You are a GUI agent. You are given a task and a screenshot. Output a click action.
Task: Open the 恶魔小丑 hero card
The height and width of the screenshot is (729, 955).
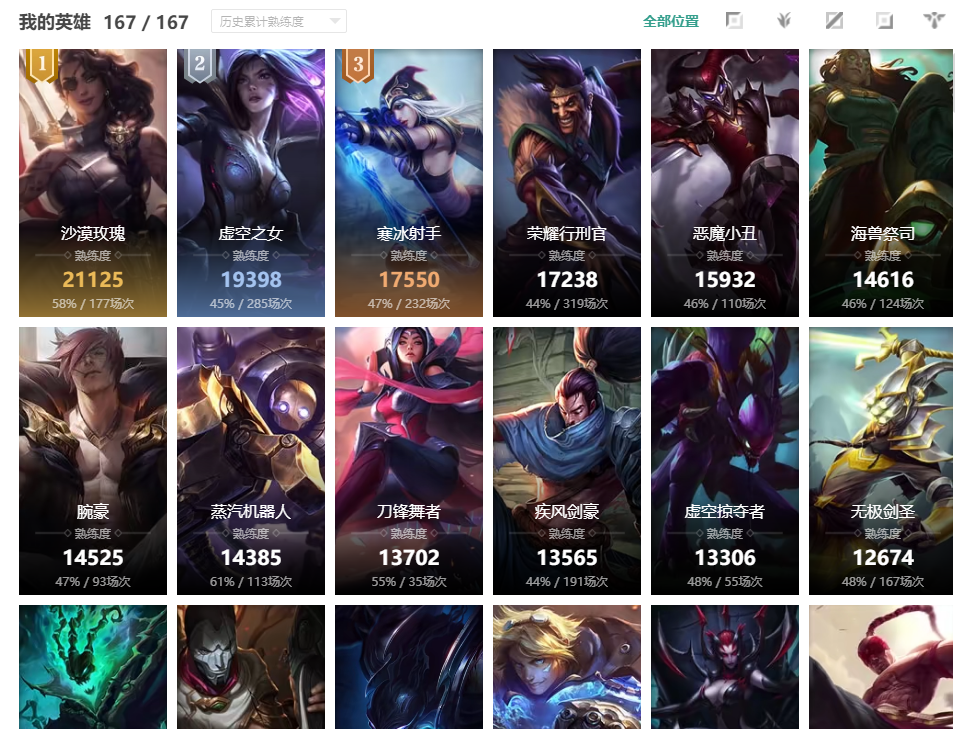[725, 183]
